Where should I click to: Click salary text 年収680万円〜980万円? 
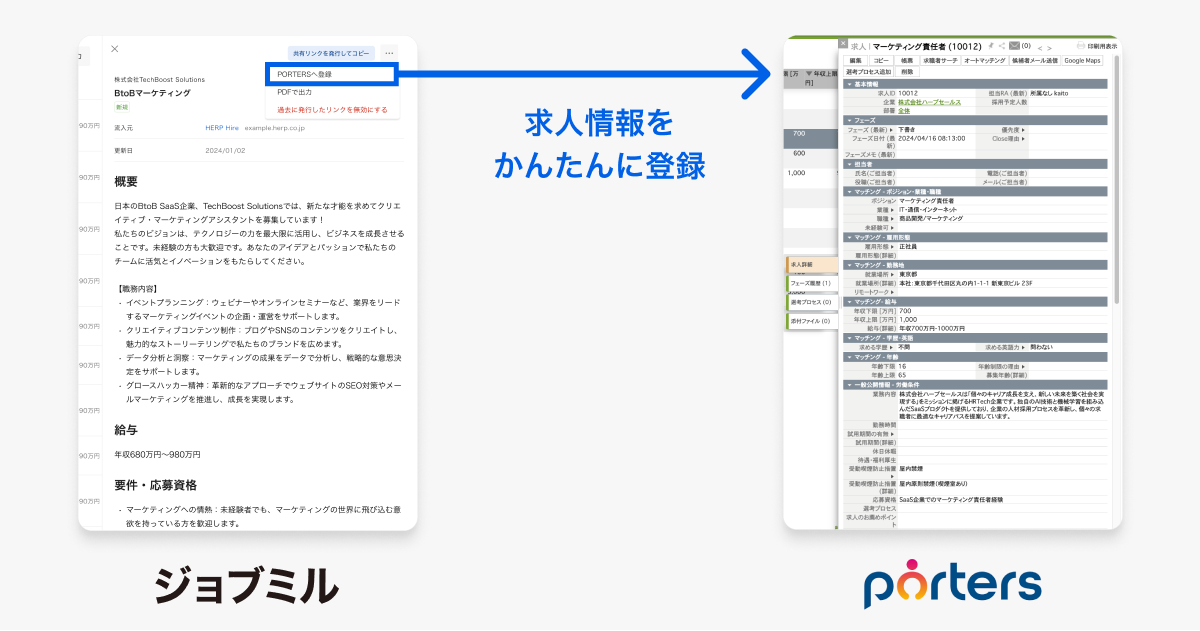click(157, 455)
